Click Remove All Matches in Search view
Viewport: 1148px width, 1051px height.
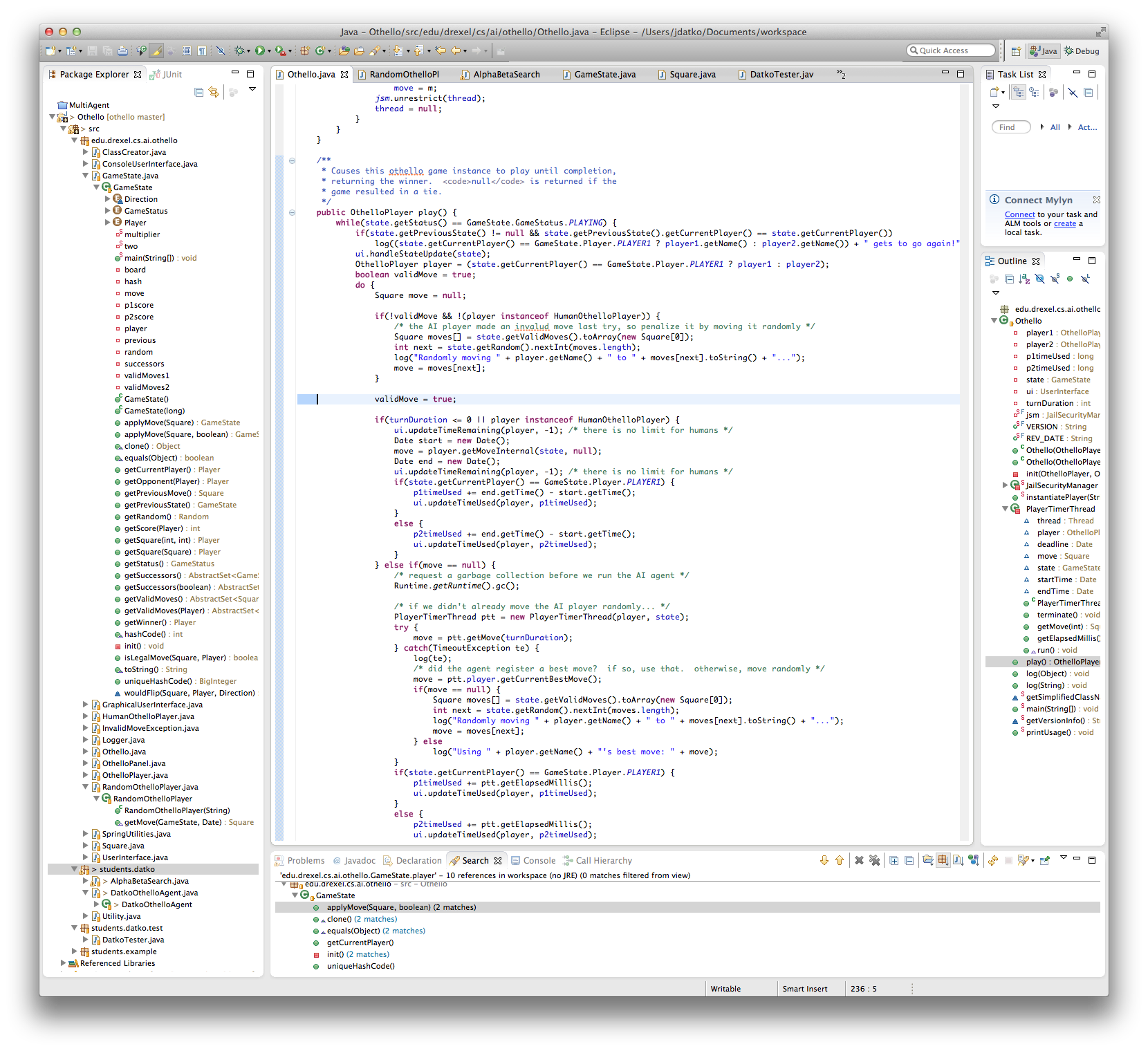point(874,860)
